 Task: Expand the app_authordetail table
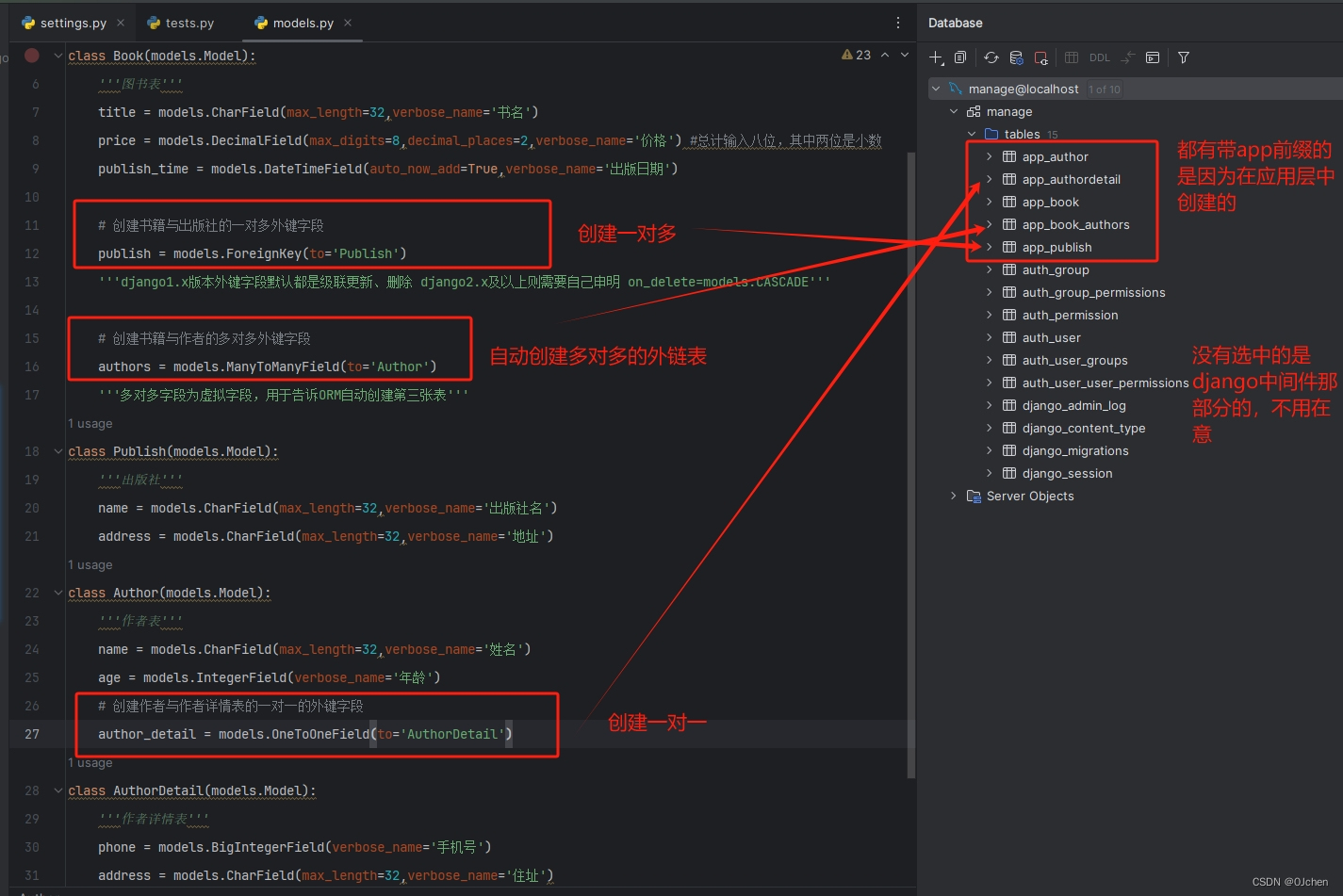click(989, 179)
